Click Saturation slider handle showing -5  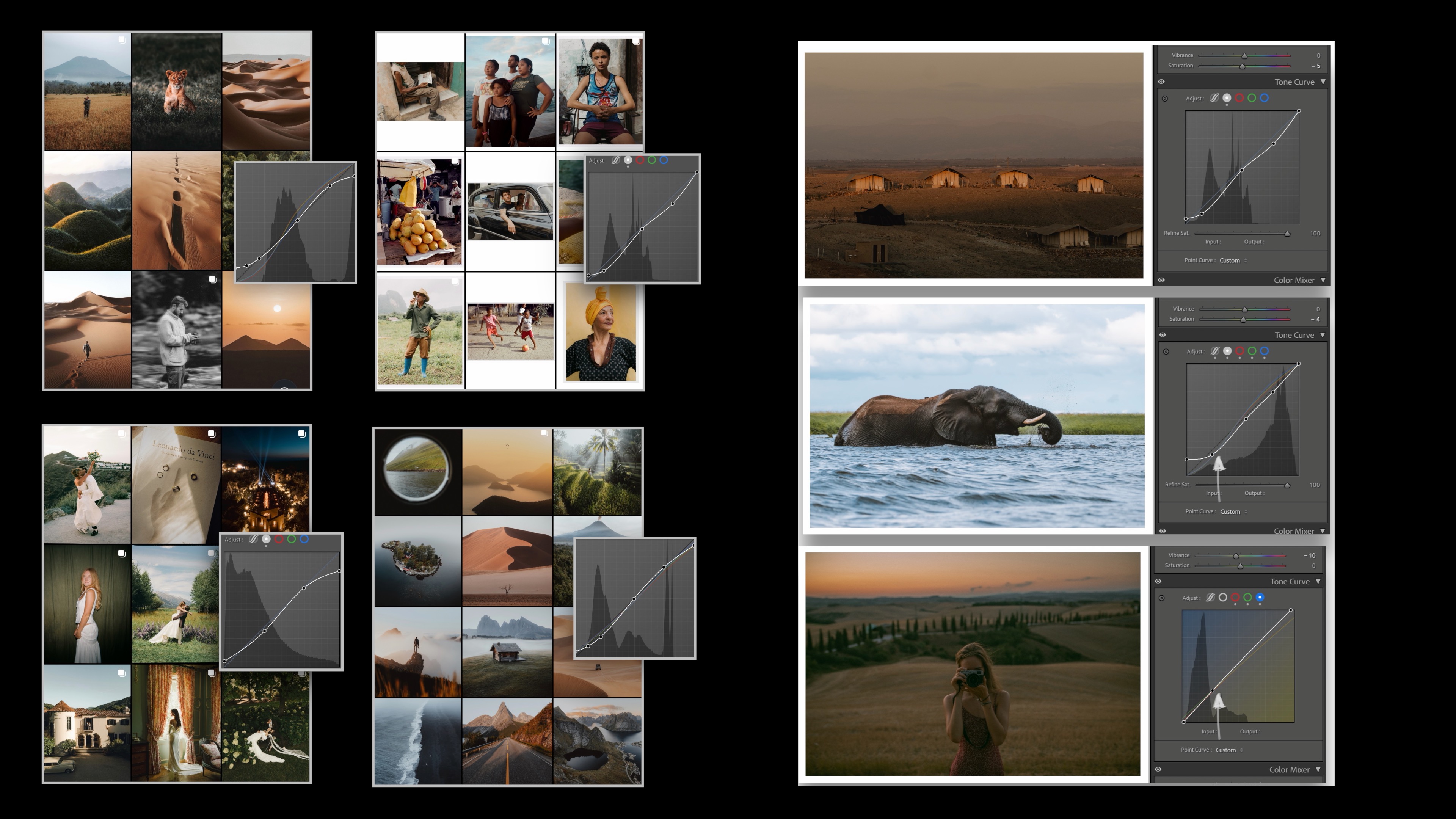[1243, 66]
